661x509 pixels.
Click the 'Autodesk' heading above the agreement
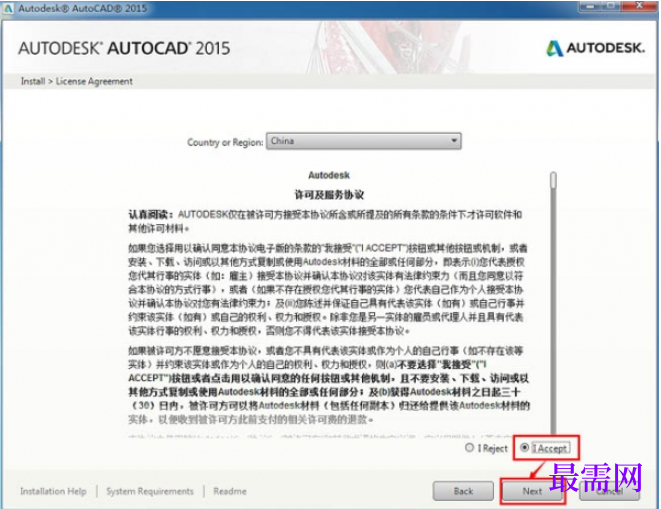click(329, 175)
